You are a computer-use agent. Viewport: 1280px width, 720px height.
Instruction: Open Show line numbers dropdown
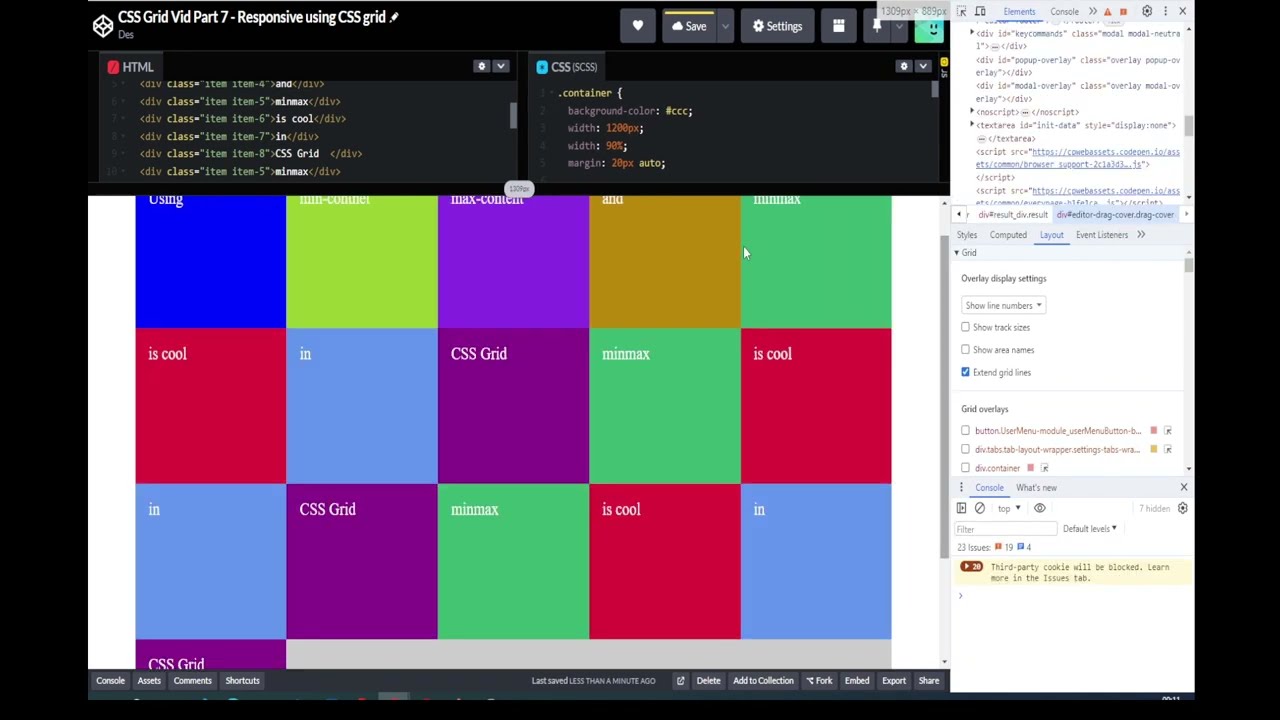click(x=1003, y=305)
